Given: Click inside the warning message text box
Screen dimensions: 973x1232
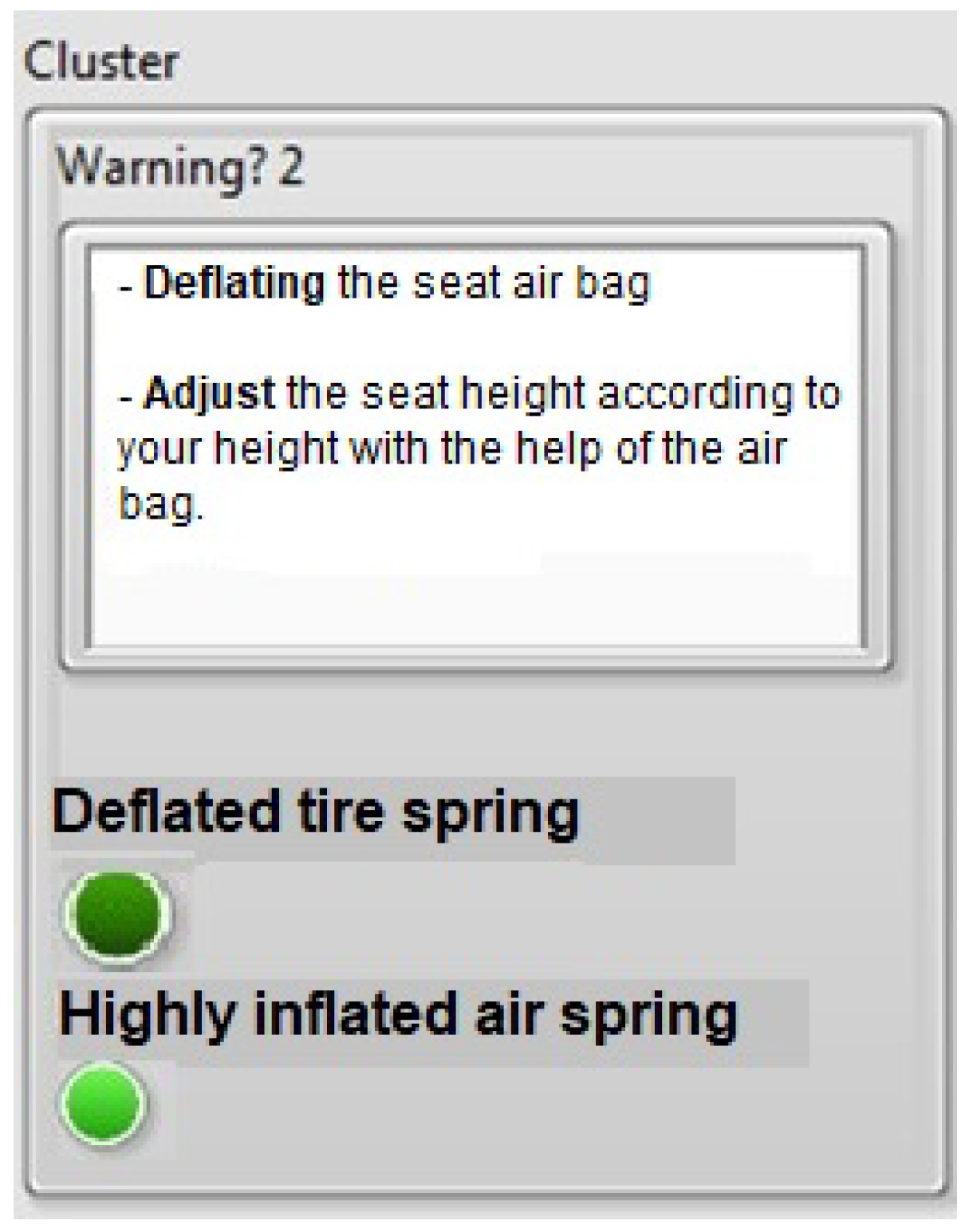Looking at the screenshot, I should [x=476, y=447].
